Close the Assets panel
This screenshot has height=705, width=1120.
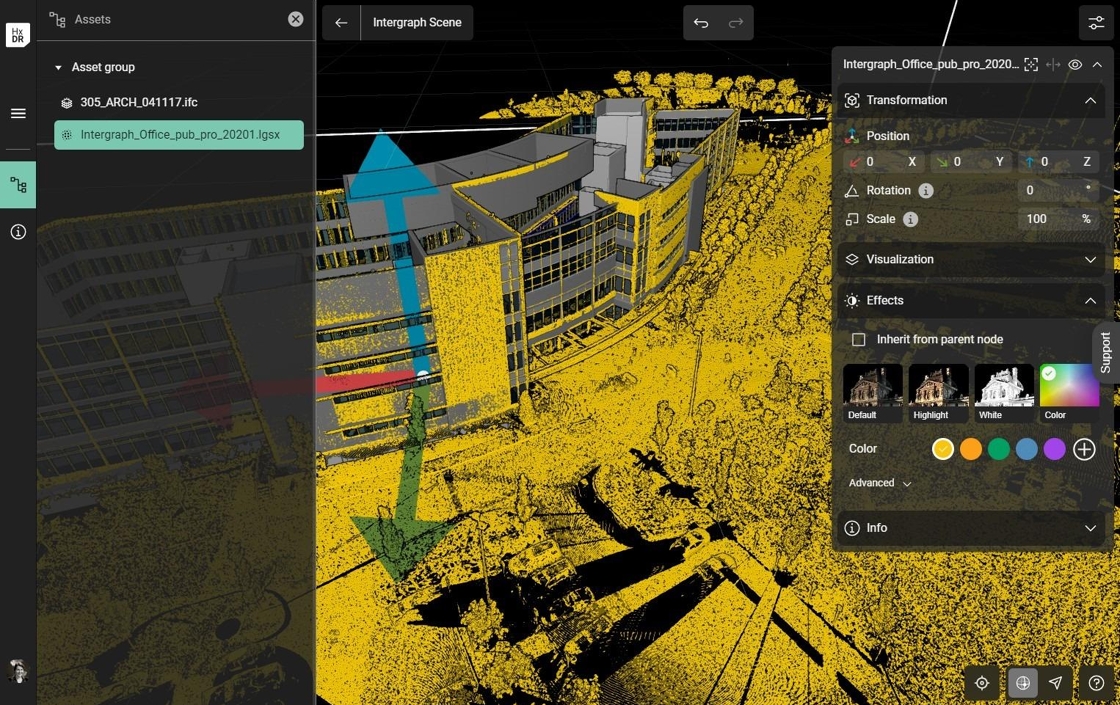[x=296, y=19]
